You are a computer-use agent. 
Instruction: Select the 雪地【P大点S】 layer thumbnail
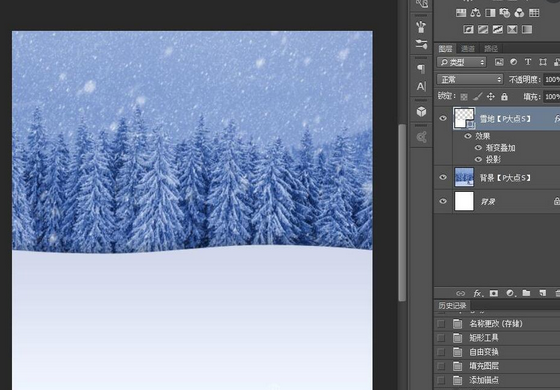click(464, 118)
